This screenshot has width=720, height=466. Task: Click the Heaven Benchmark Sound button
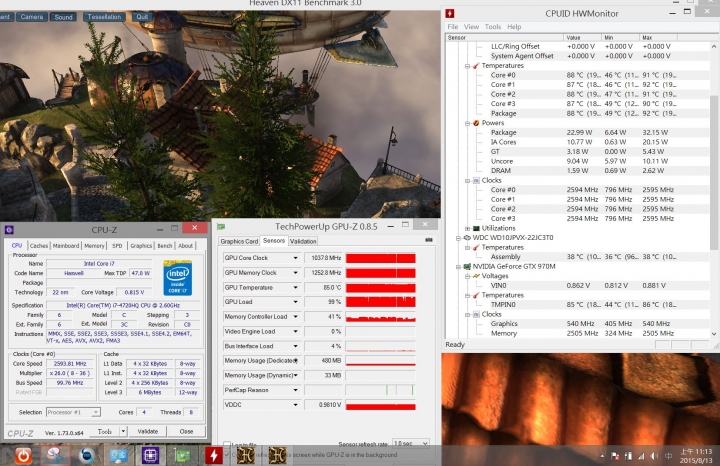tap(63, 17)
